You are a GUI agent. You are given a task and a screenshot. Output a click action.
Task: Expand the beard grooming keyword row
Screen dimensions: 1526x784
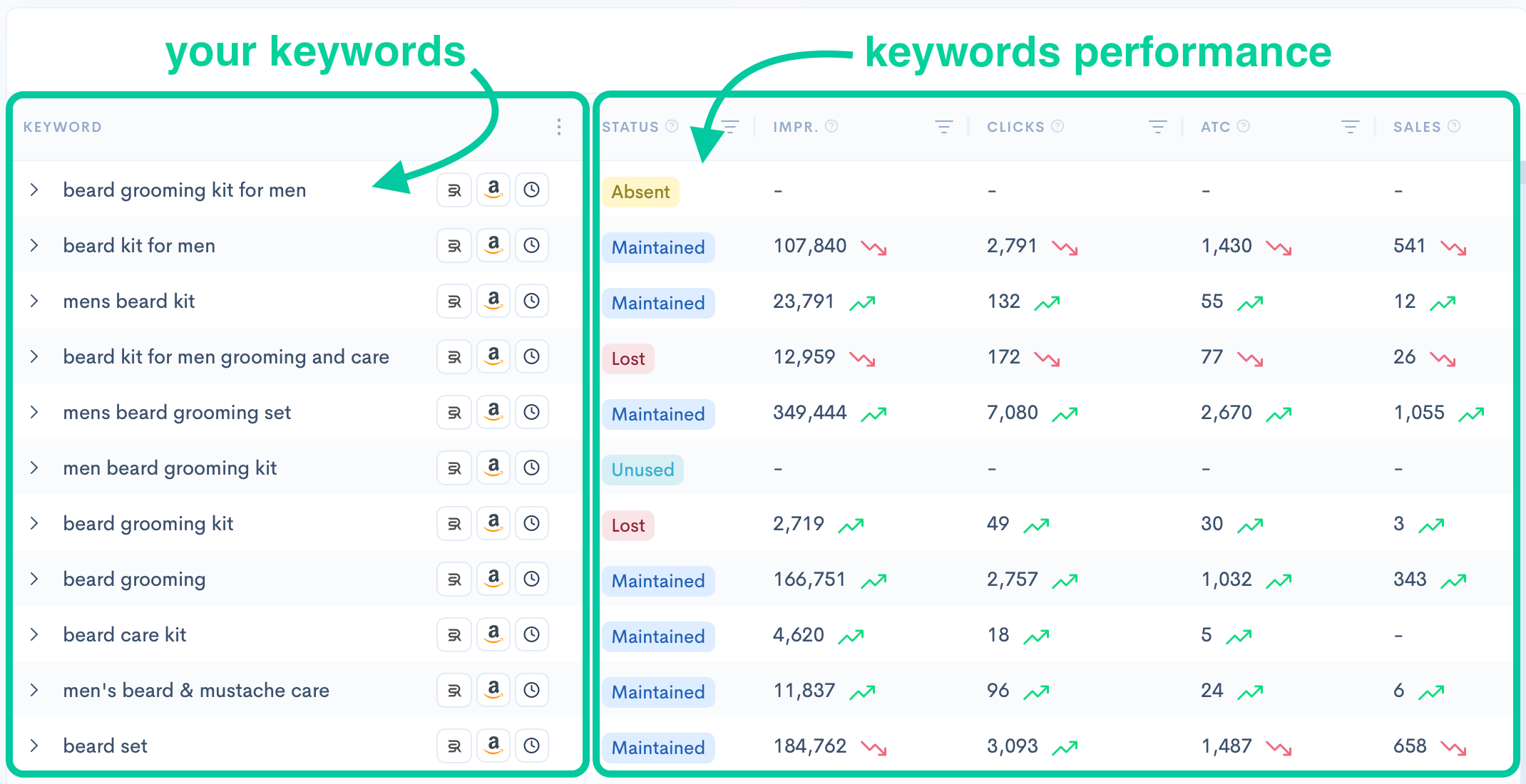[x=34, y=579]
